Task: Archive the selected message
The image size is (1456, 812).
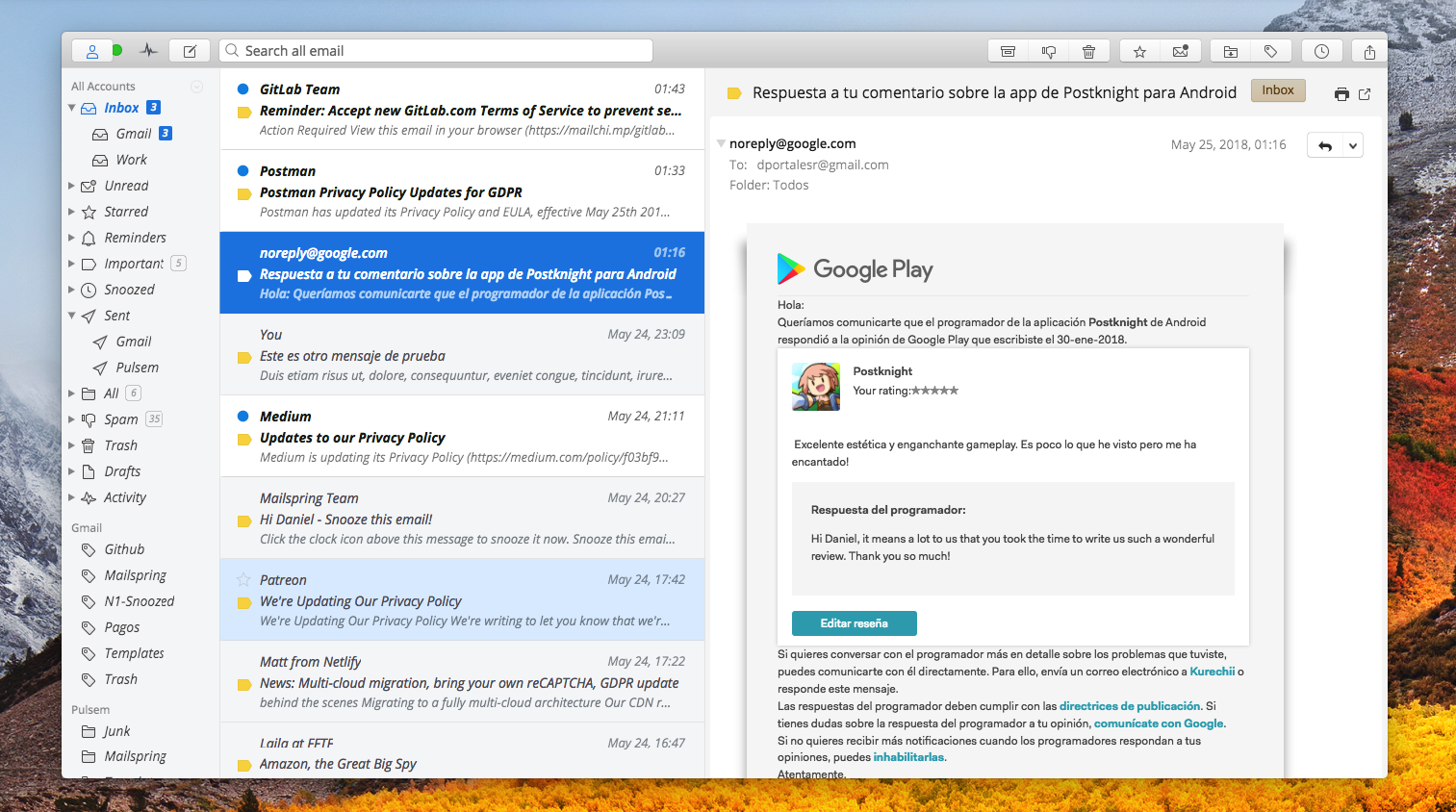Action: coord(1008,52)
